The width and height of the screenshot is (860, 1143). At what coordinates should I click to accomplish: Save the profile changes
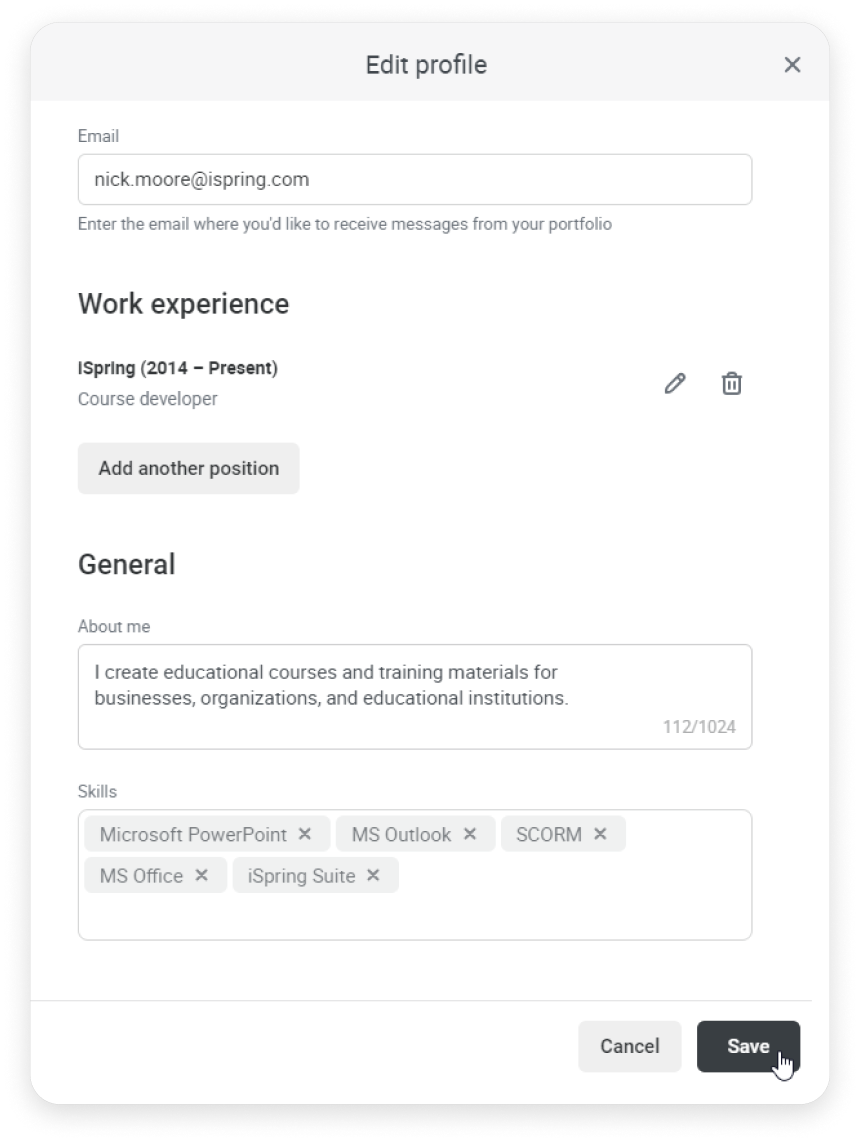[748, 1046]
